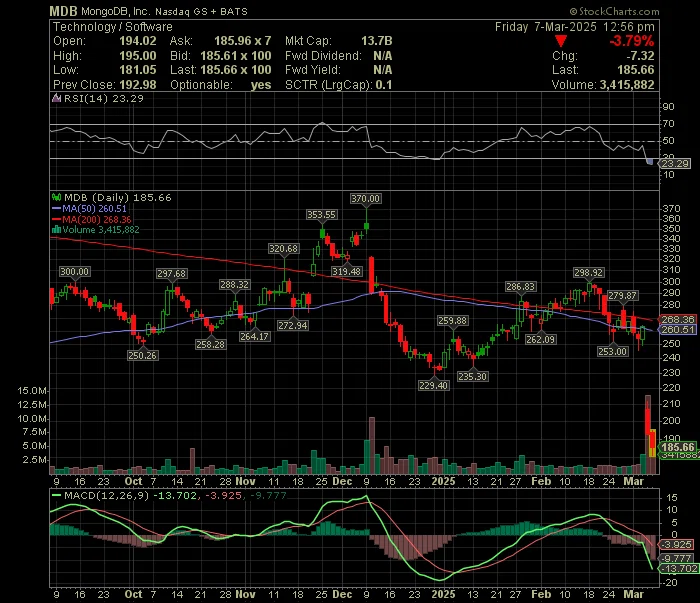Click the MA(50) 260.51 legend label
The image size is (700, 603).
(x=94, y=208)
